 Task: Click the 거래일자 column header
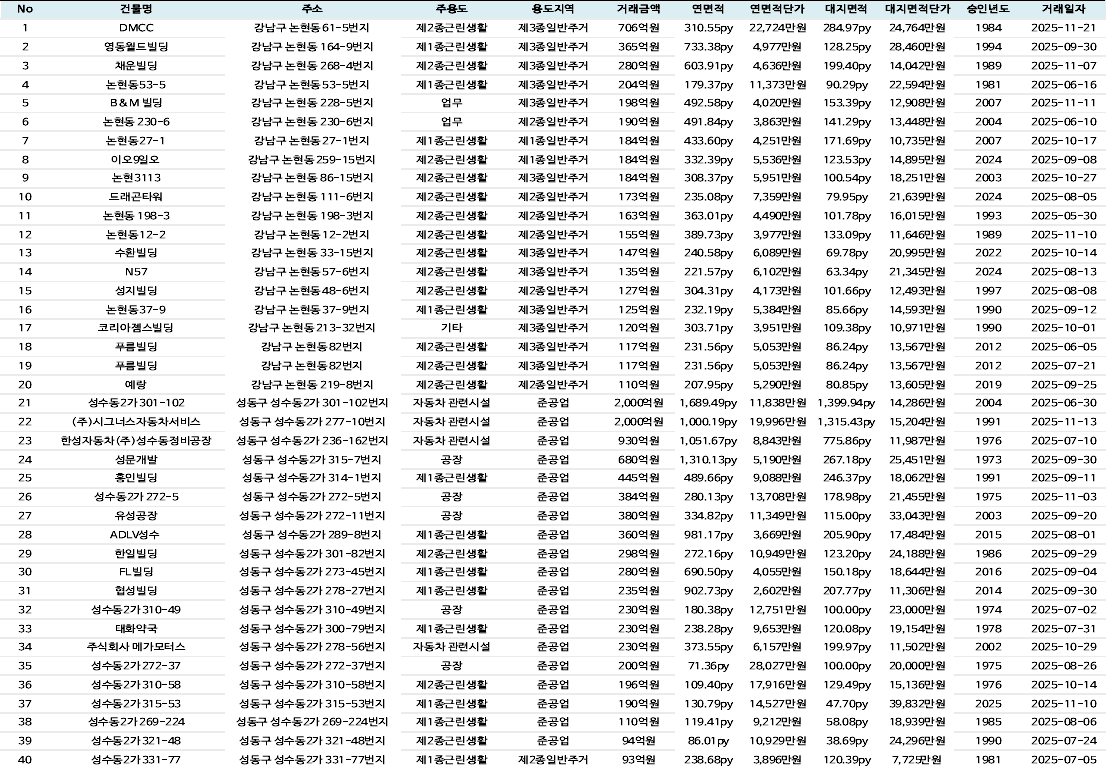(x=1063, y=9)
